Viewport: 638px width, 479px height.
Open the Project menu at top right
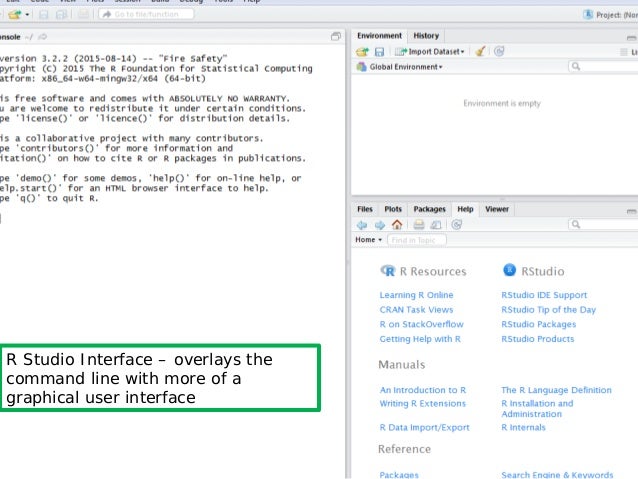(x=610, y=15)
